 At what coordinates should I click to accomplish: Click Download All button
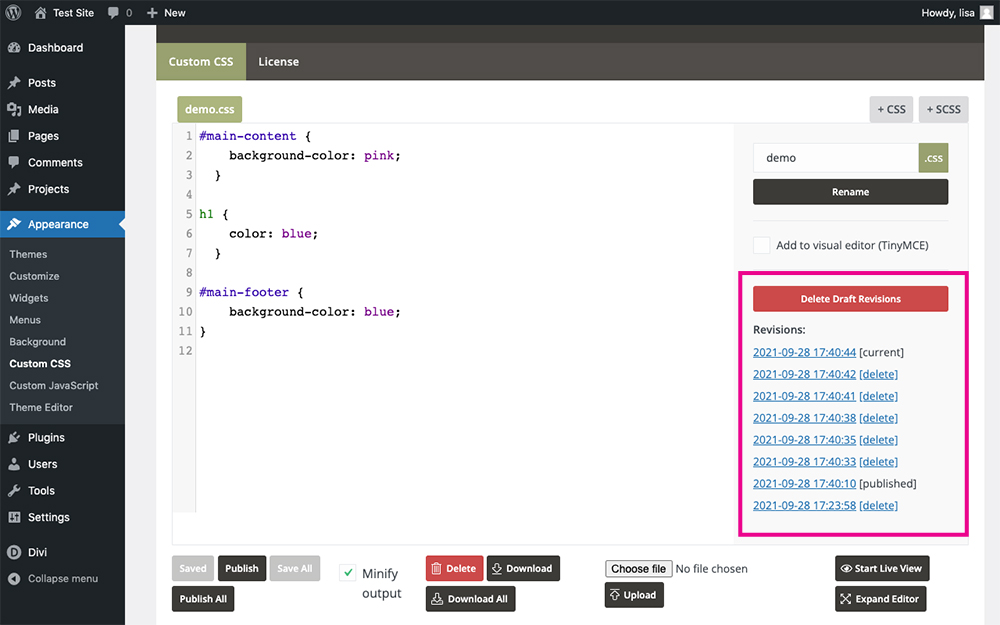click(471, 599)
